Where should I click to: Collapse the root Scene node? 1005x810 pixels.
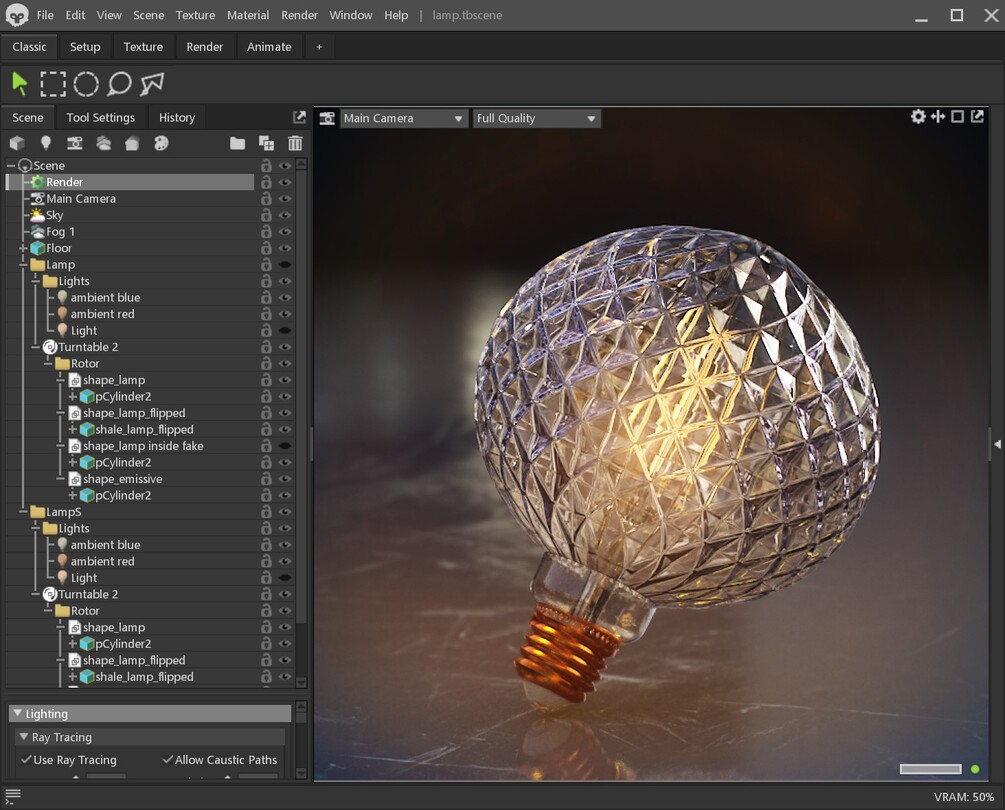pyautogui.click(x=11, y=165)
